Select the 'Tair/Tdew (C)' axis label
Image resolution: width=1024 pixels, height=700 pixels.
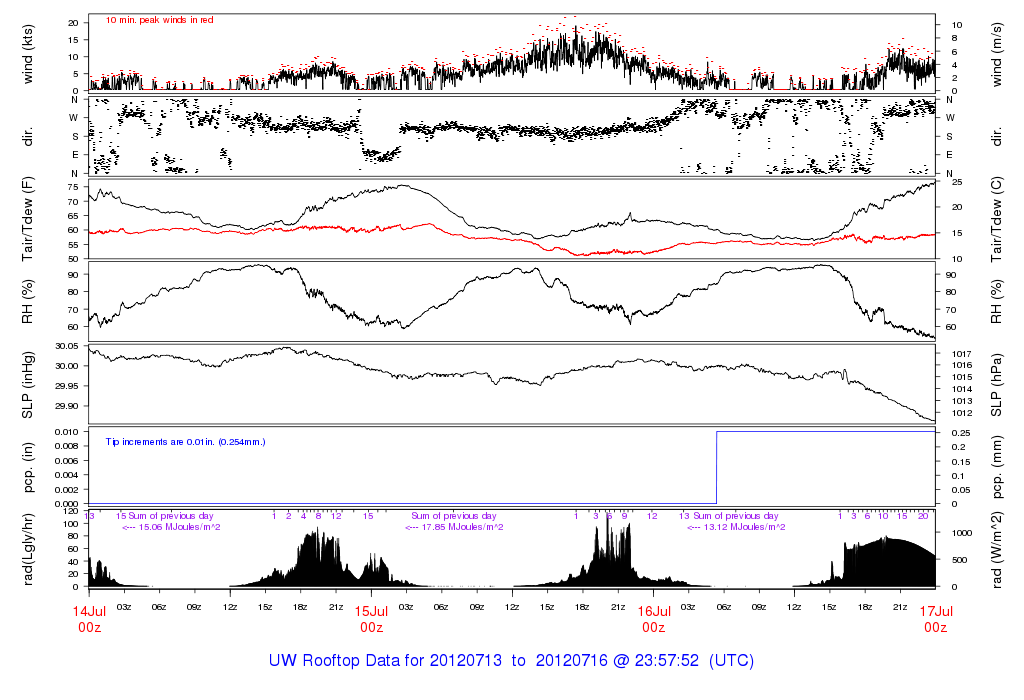(x=996, y=219)
